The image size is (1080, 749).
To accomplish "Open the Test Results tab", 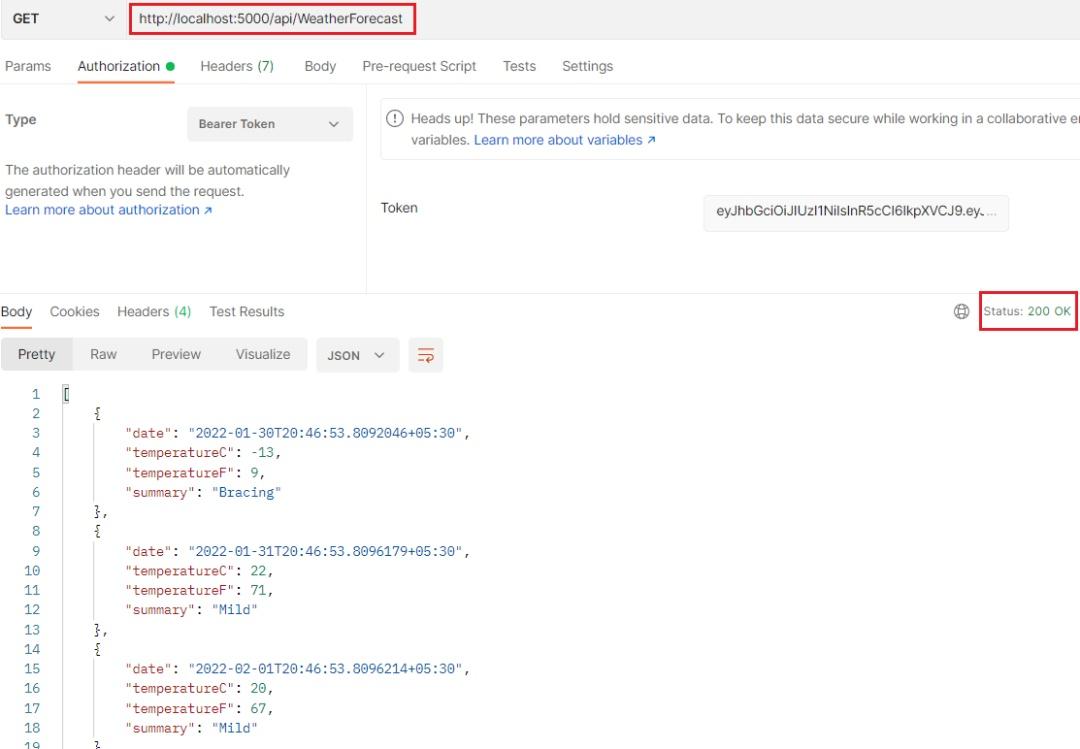I will click(x=246, y=311).
